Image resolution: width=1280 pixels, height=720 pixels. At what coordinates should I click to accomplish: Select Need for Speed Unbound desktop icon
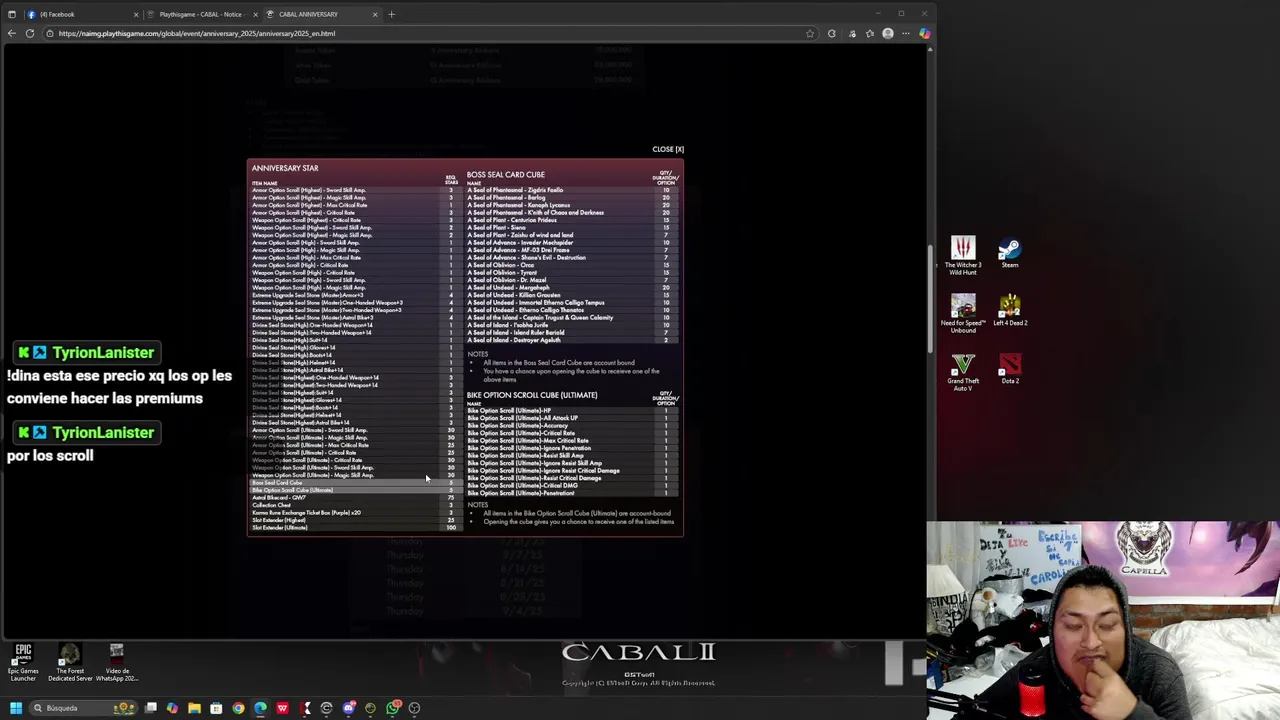[963, 313]
